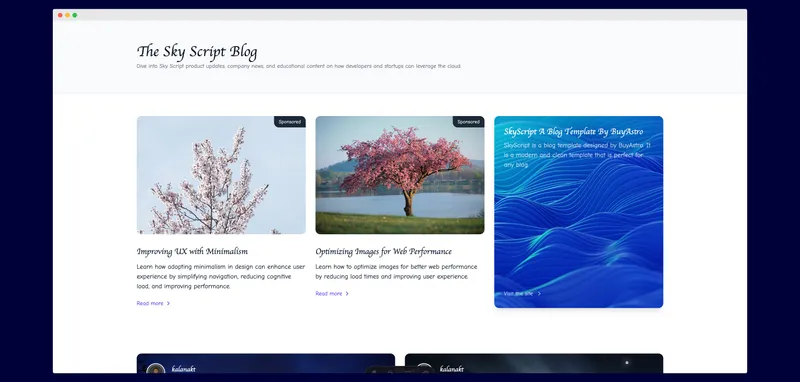Click chevron arrow beside Improving UX Read more
The image size is (800, 382).
(x=168, y=303)
